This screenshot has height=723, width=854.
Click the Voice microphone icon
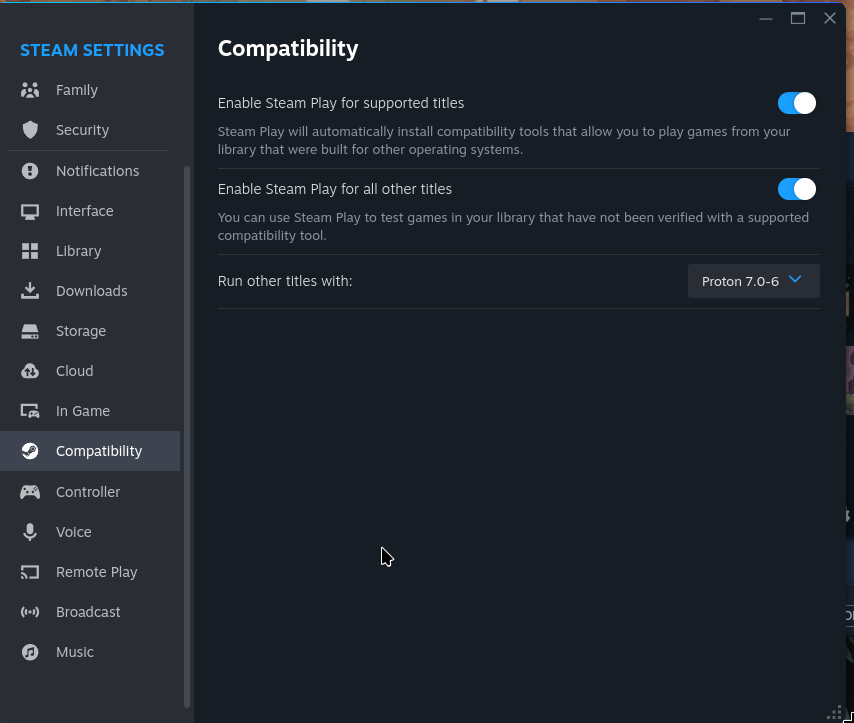tap(30, 532)
